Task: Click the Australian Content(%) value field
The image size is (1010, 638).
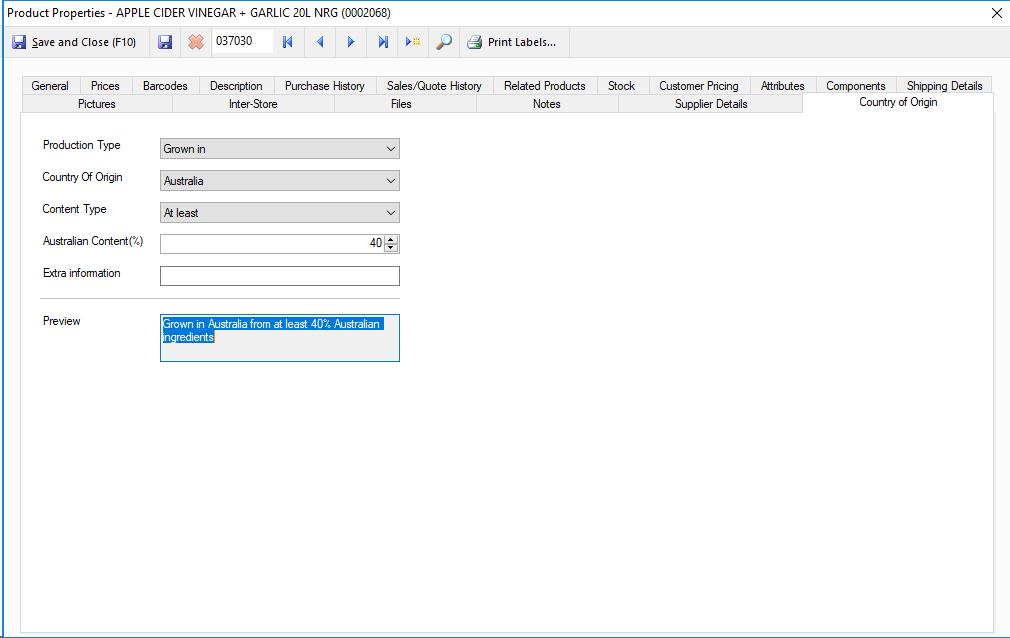Action: pyautogui.click(x=272, y=244)
